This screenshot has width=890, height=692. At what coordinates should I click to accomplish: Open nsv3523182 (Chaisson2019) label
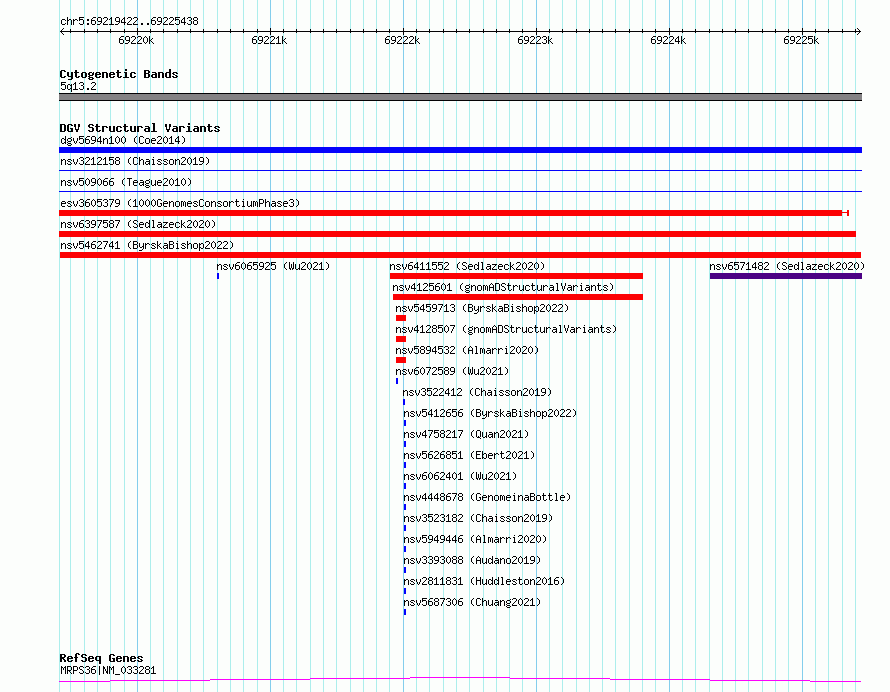(x=478, y=518)
